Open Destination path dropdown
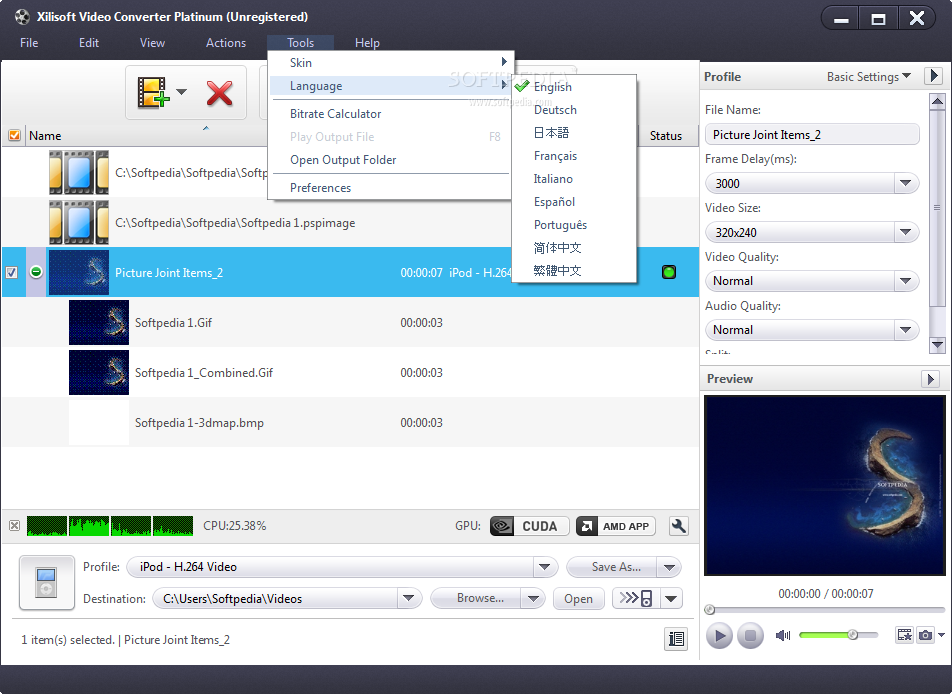952x694 pixels. [409, 598]
